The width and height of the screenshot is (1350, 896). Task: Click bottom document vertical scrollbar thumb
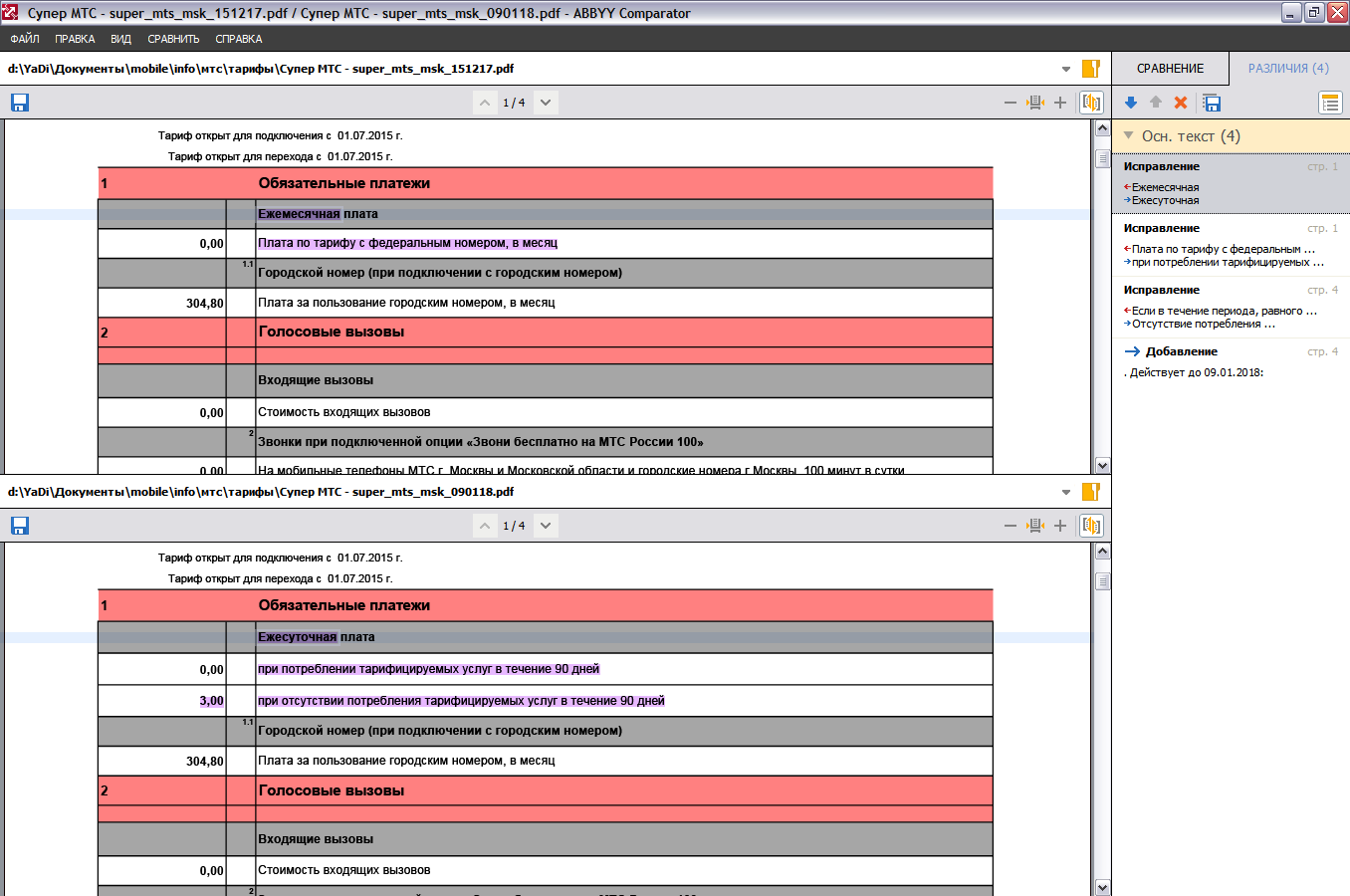(1102, 581)
